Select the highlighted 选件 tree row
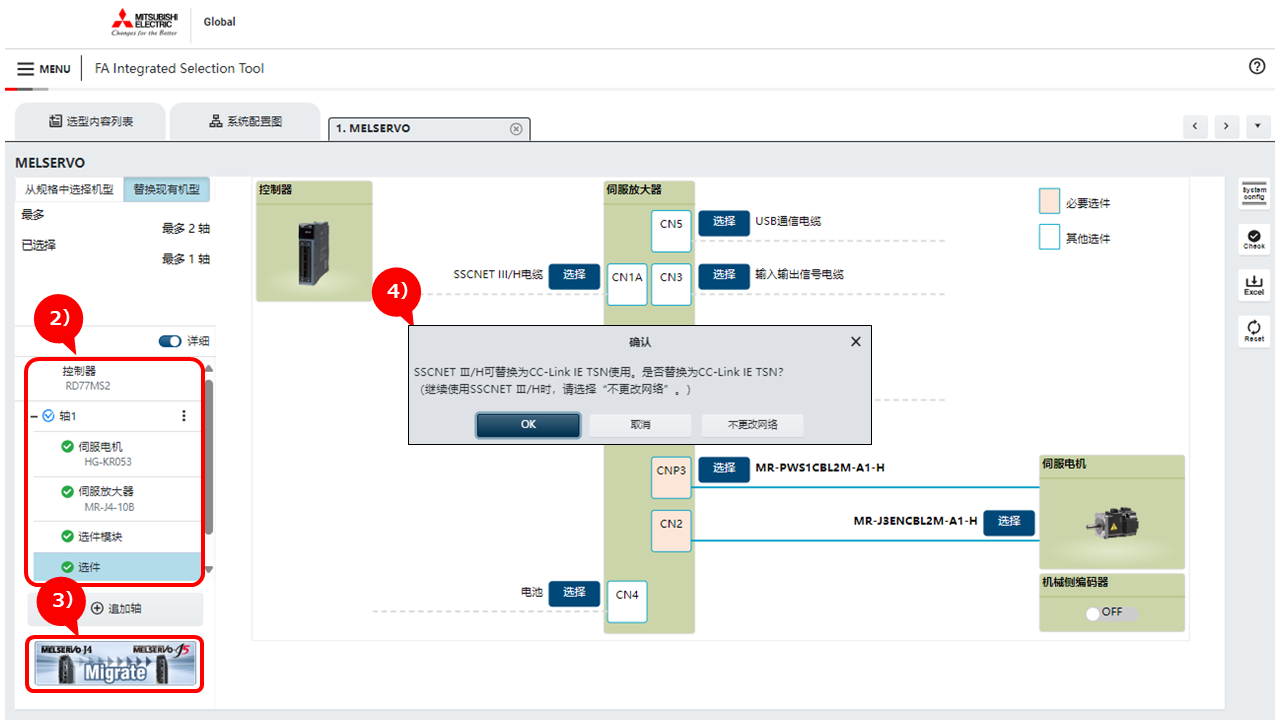 click(117, 567)
